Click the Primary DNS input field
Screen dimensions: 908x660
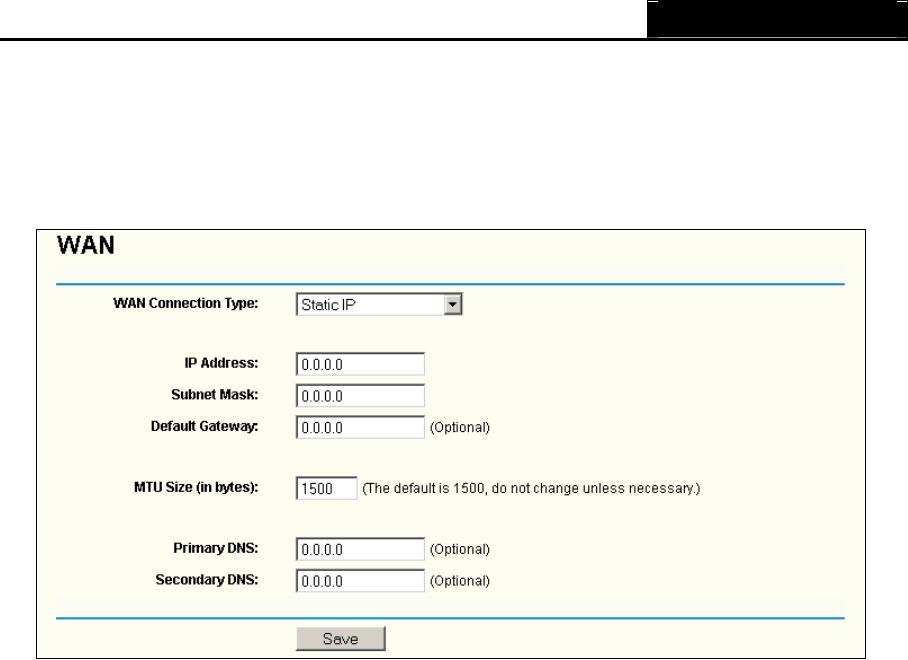360,549
